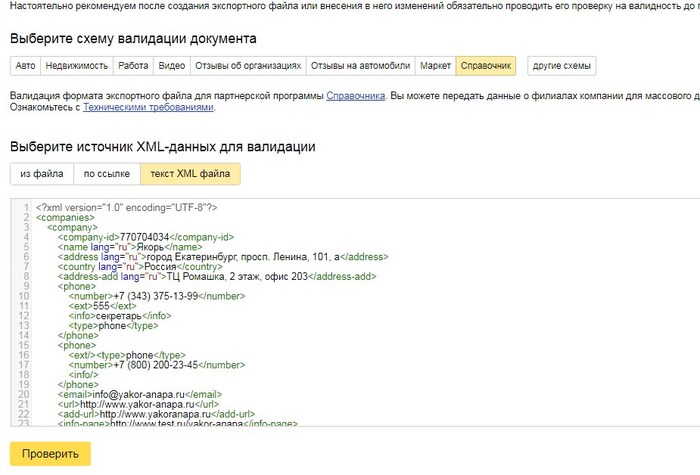Choose the Видео validation schema
Image resolution: width=700 pixels, height=475 pixels.
[x=172, y=66]
